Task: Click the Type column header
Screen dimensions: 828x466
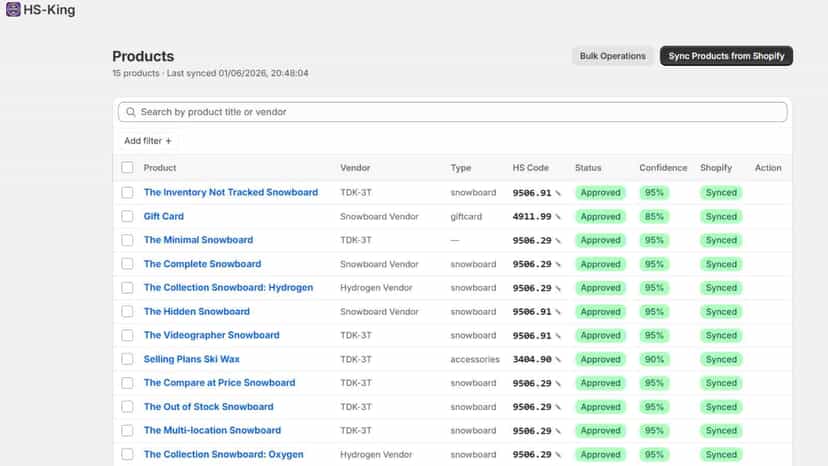Action: (460, 167)
